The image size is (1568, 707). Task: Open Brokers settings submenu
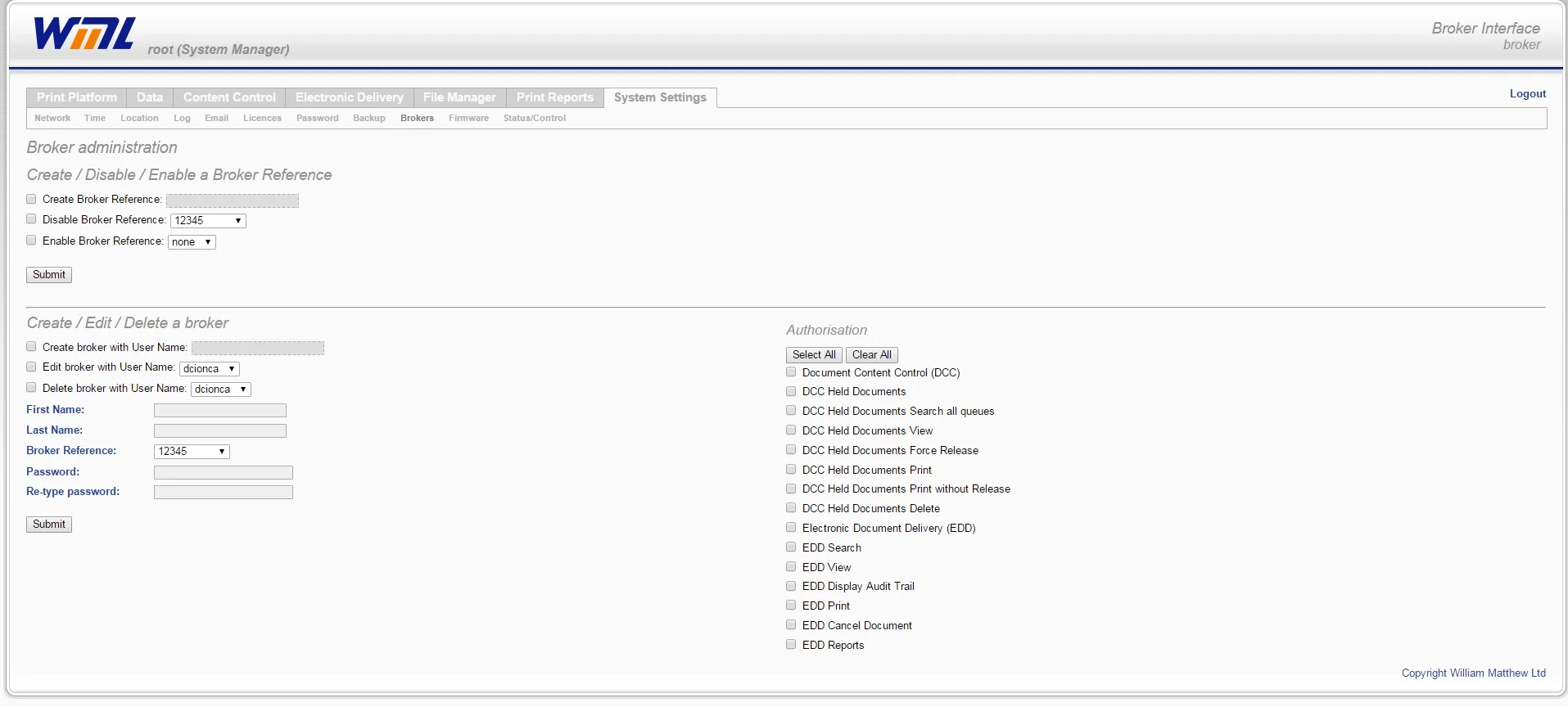click(417, 118)
